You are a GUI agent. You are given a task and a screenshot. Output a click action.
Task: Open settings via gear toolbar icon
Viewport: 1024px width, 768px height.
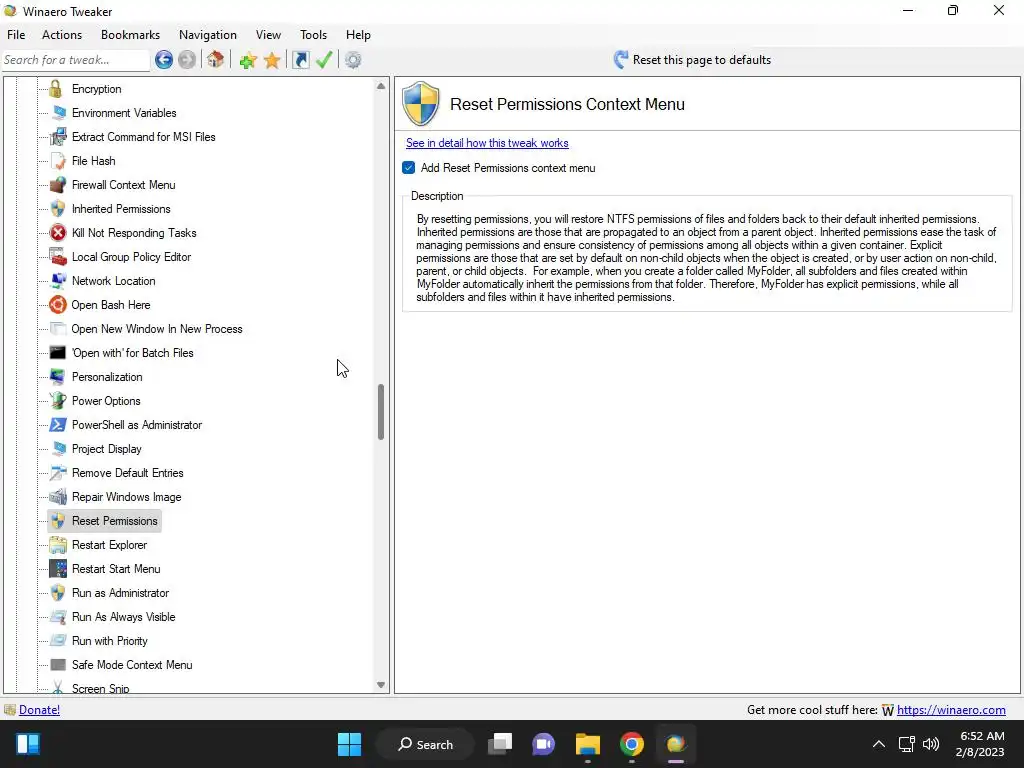point(353,60)
